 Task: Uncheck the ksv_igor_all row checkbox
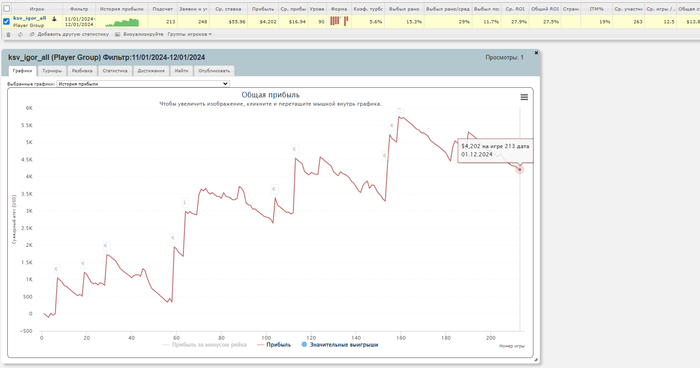6,21
